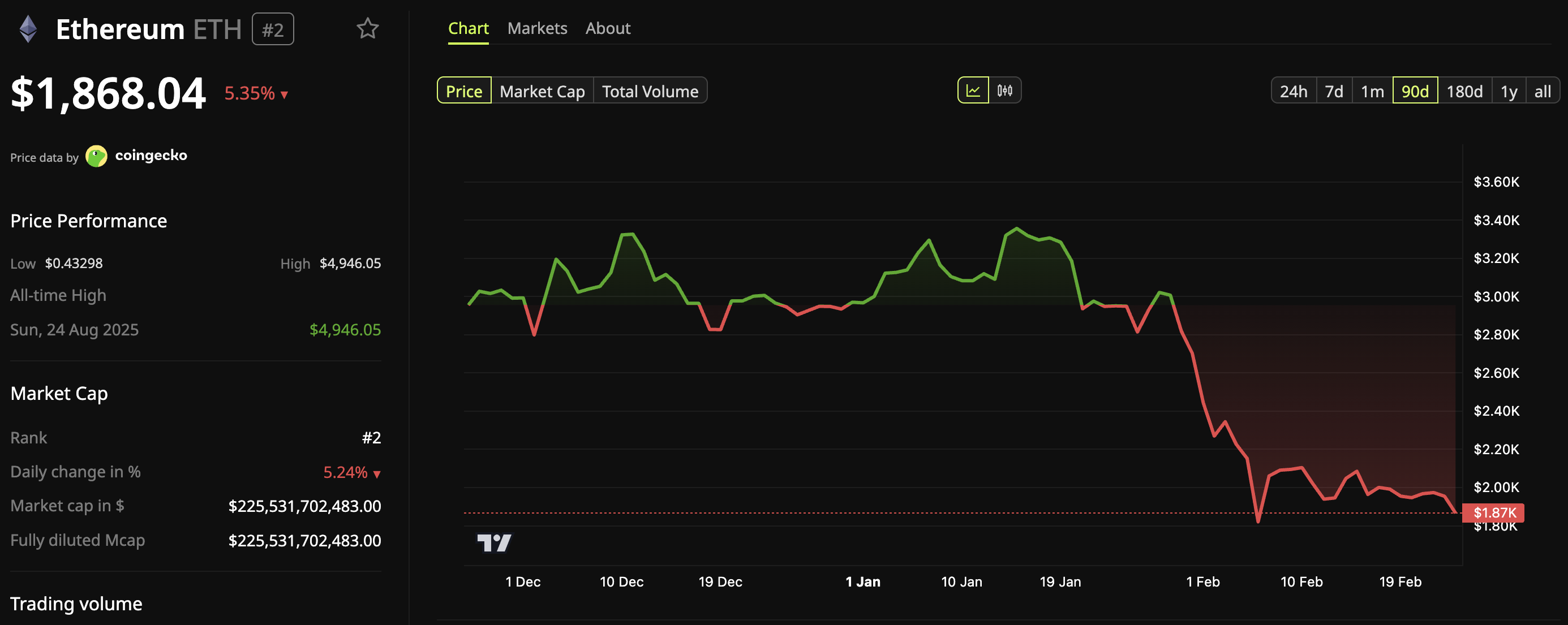Toggle the Market Cap chart view

542,90
